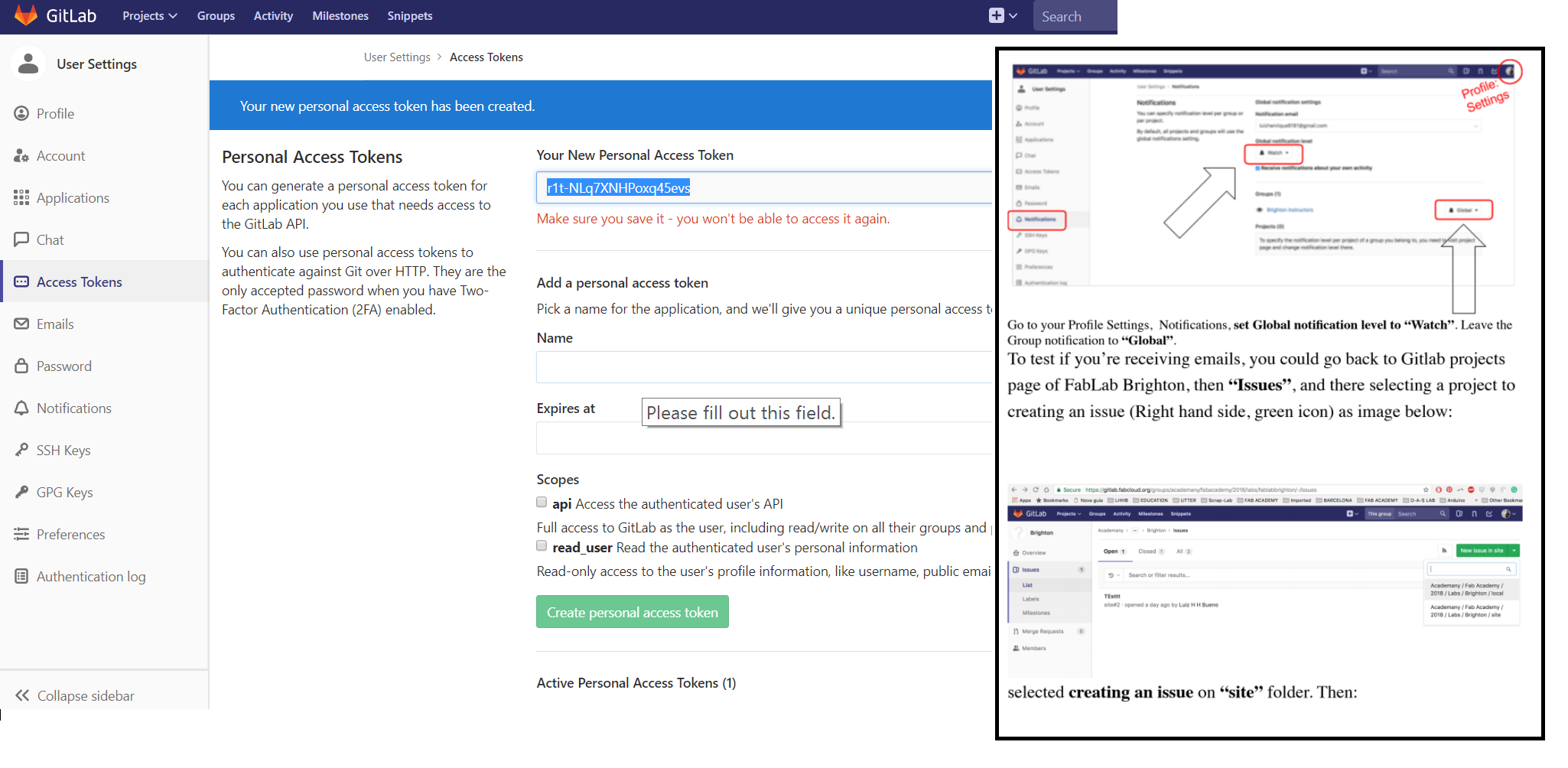Click the GitLab wordmark in header
The height and width of the screenshot is (768, 1568).
point(71,15)
